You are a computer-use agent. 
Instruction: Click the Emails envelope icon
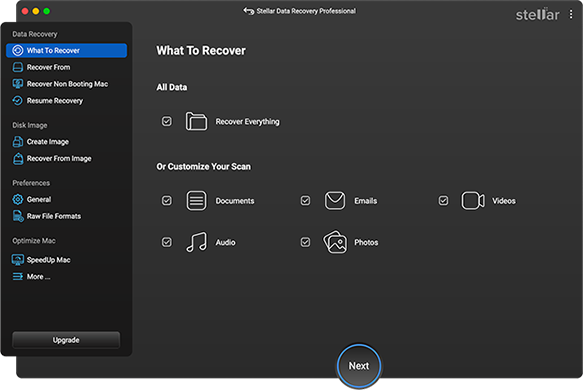tap(335, 201)
